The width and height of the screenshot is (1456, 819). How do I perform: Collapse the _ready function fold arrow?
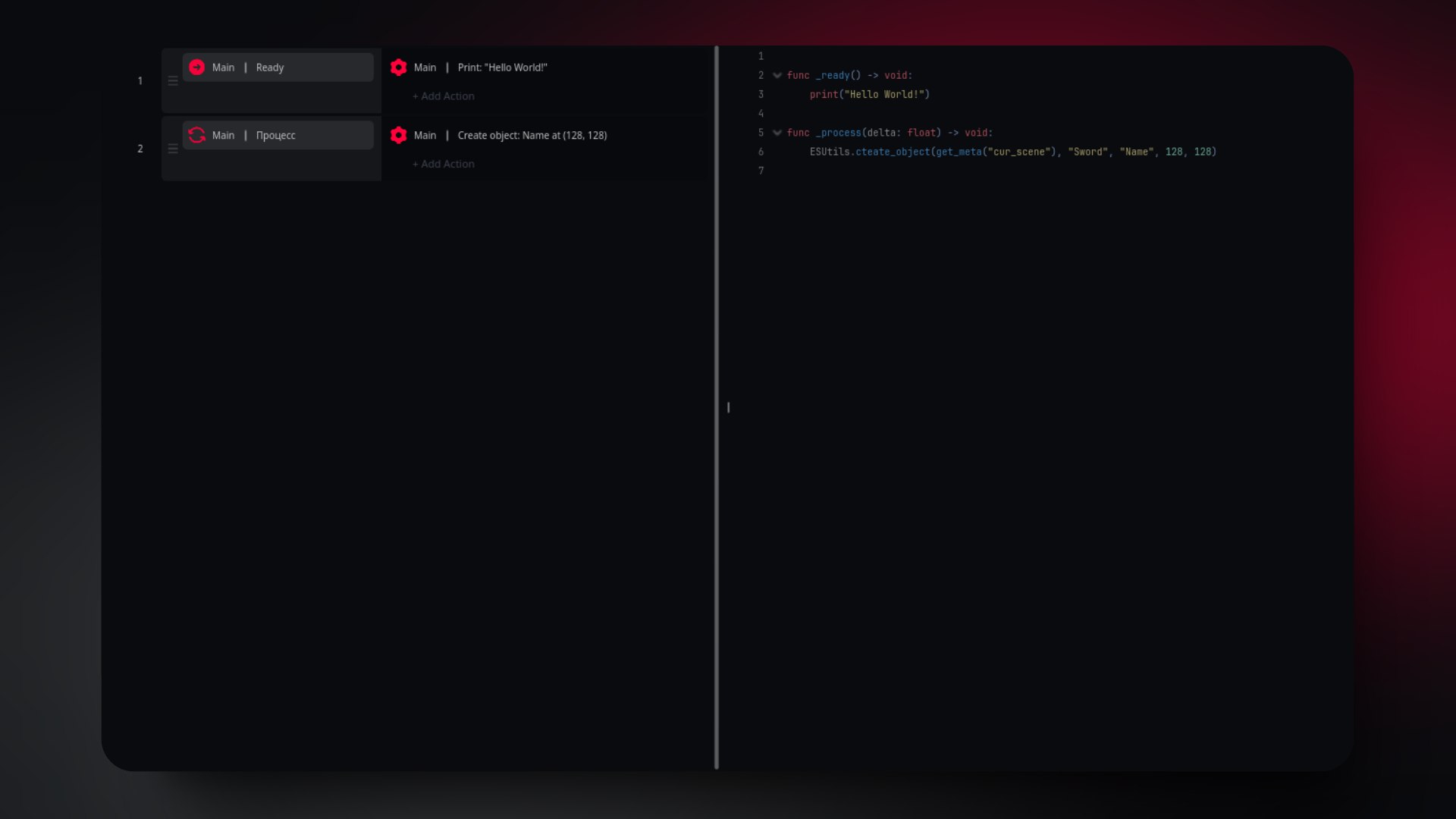point(777,76)
